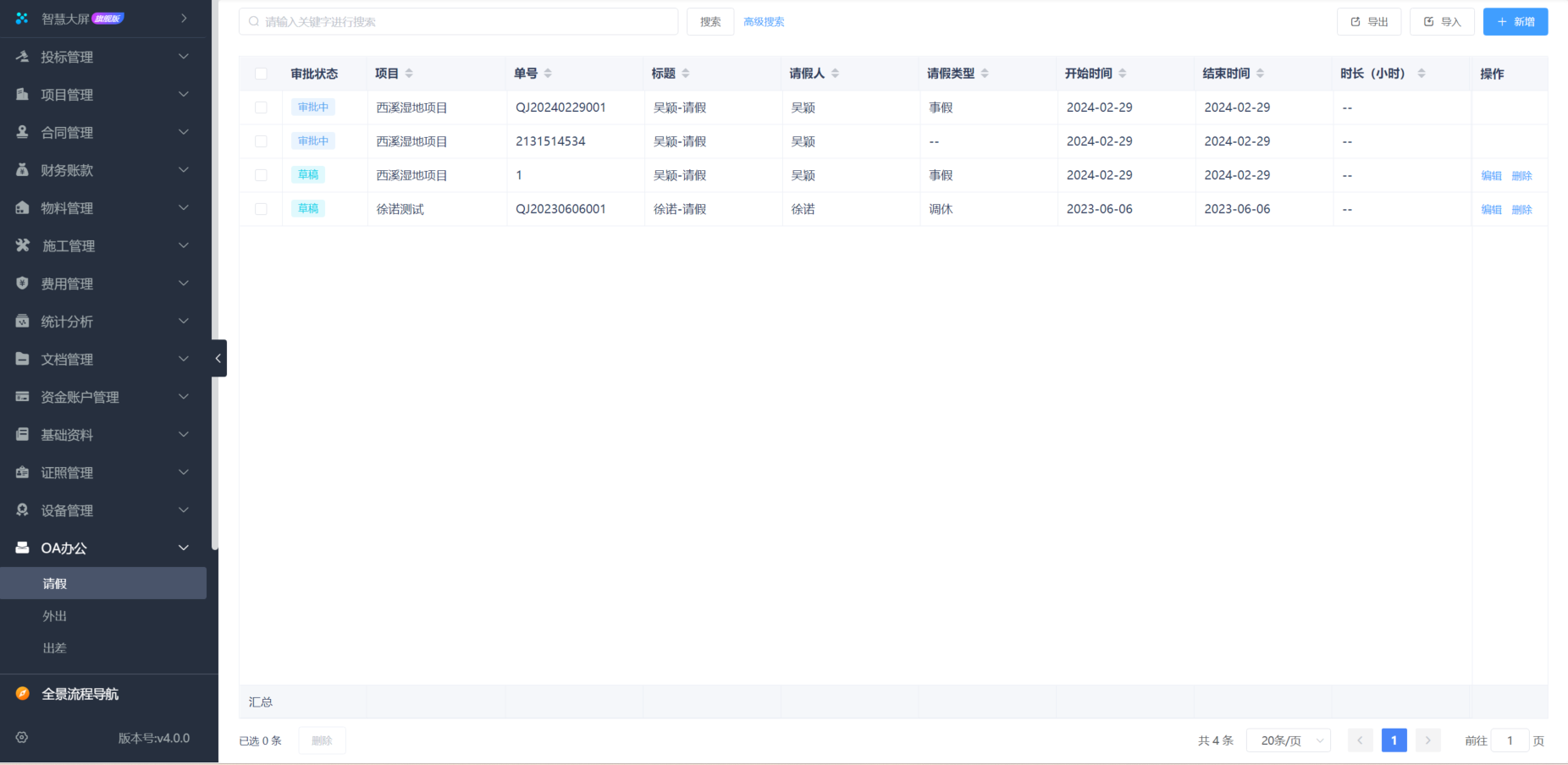
Task: Click the settings gear icon beside version number
Action: click(22, 737)
